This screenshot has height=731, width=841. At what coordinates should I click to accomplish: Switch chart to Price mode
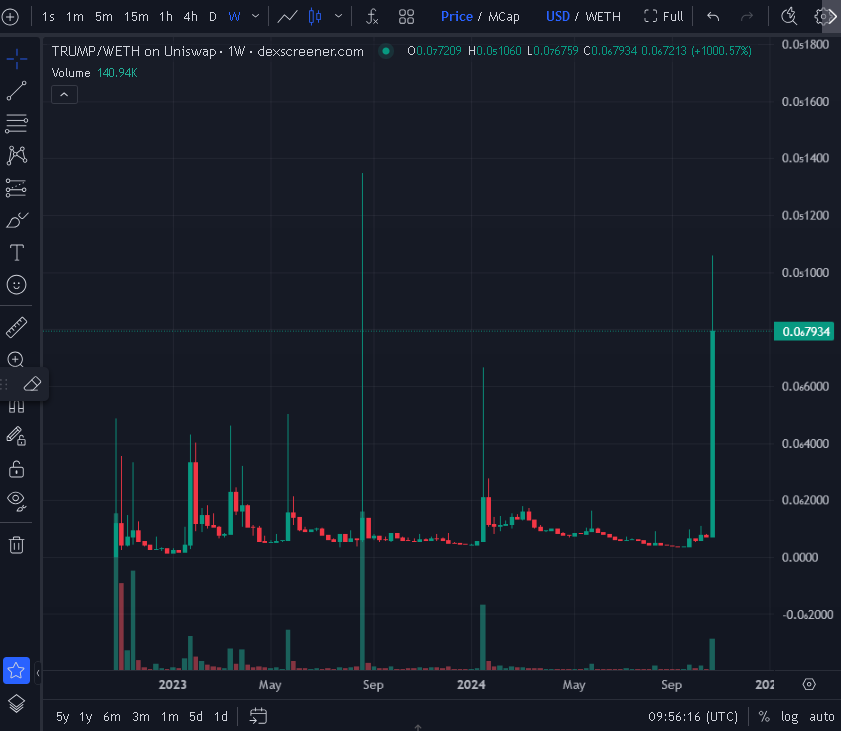456,17
